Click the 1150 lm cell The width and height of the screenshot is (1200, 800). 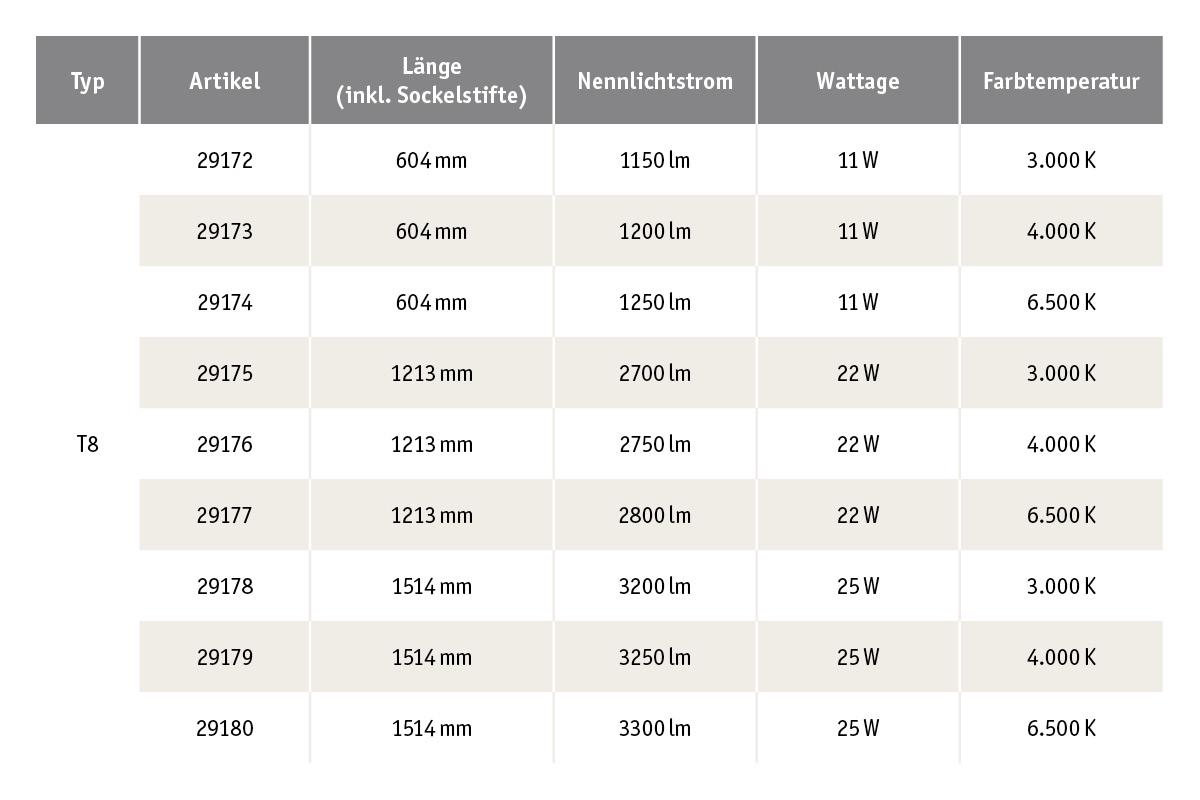pyautogui.click(x=655, y=160)
